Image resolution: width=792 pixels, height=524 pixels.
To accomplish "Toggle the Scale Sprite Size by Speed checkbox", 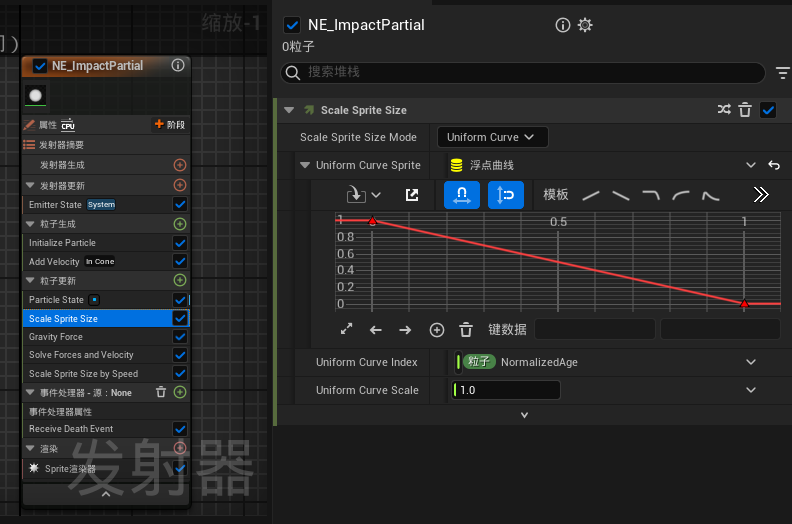I will (180, 373).
